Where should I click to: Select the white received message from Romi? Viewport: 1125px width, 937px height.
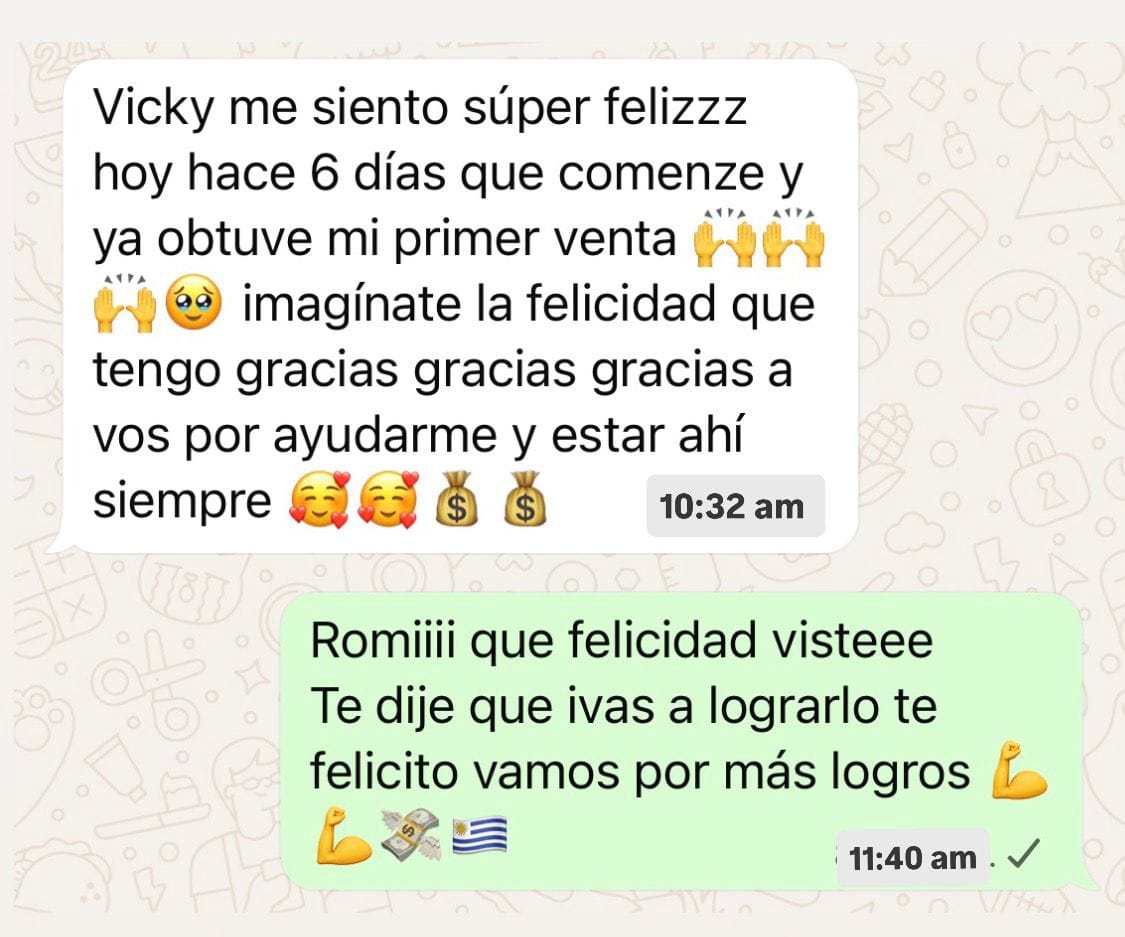[x=459, y=307]
